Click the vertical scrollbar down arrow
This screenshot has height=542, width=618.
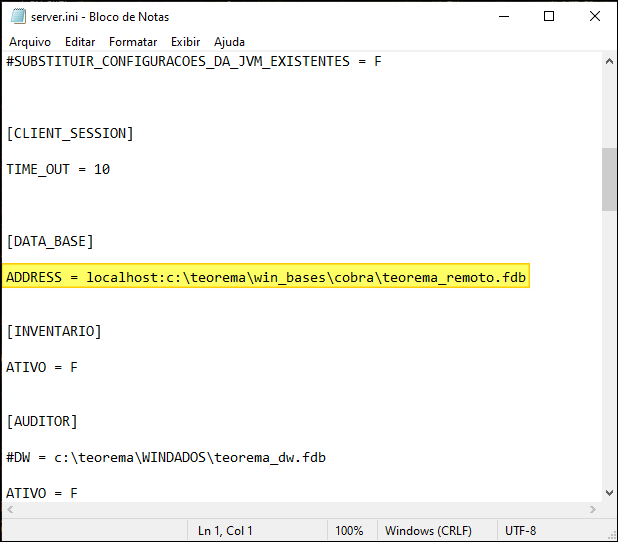pyautogui.click(x=609, y=493)
